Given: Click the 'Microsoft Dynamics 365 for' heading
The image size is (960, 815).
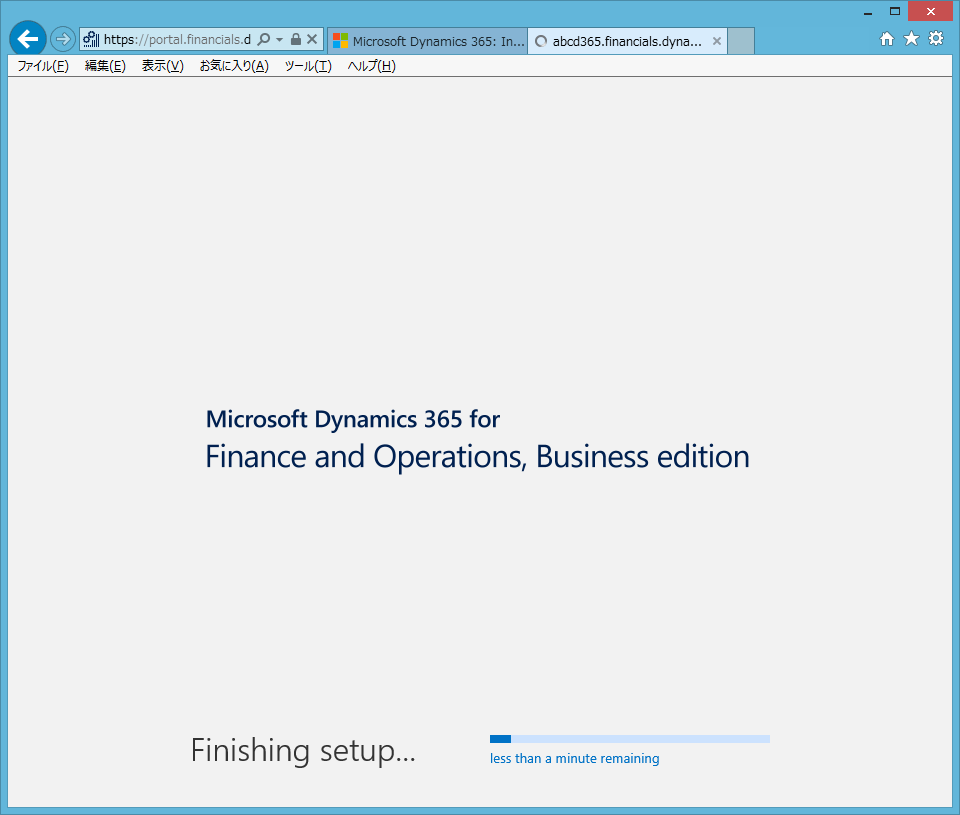Looking at the screenshot, I should click(x=353, y=419).
